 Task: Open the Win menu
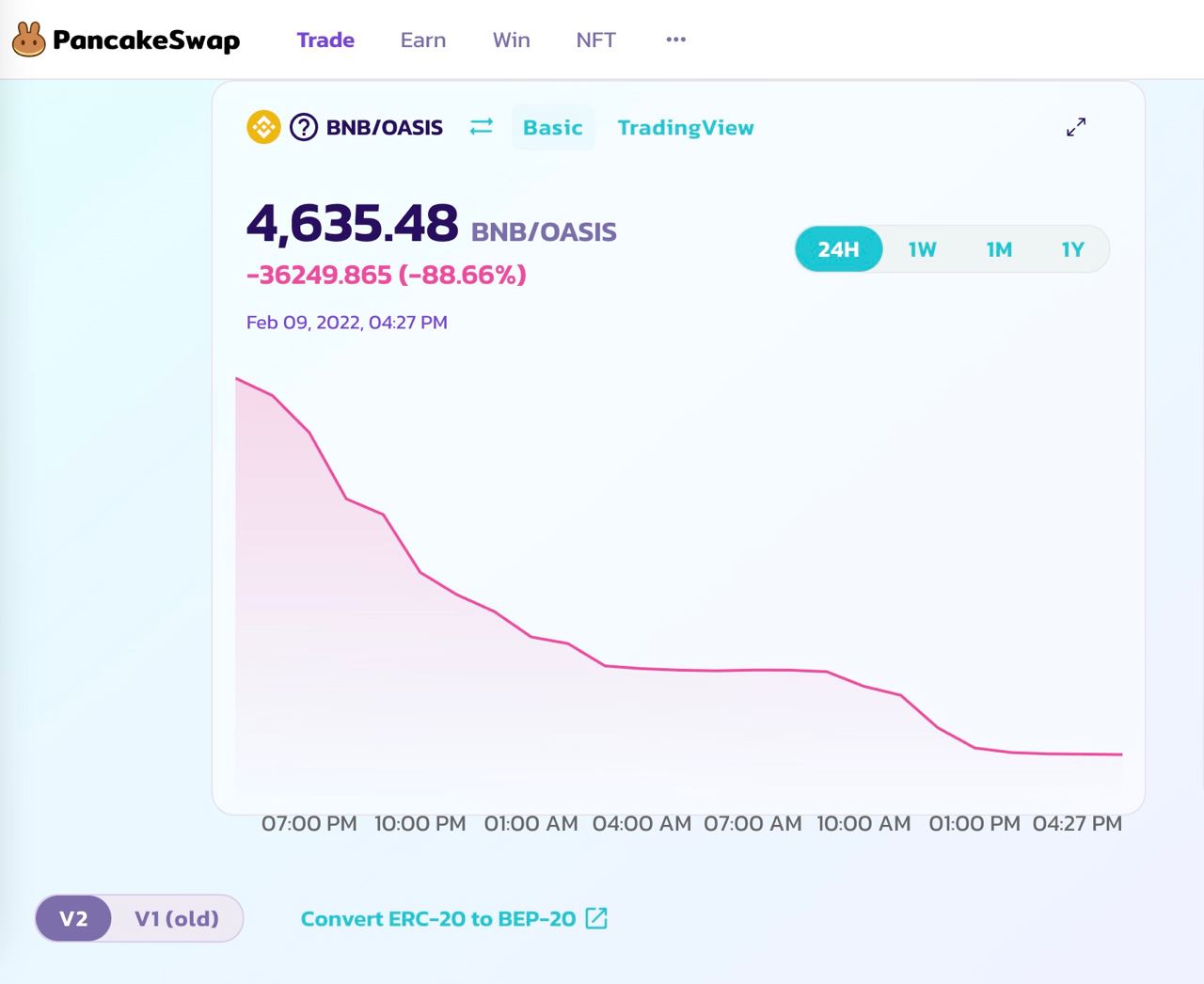tap(512, 40)
